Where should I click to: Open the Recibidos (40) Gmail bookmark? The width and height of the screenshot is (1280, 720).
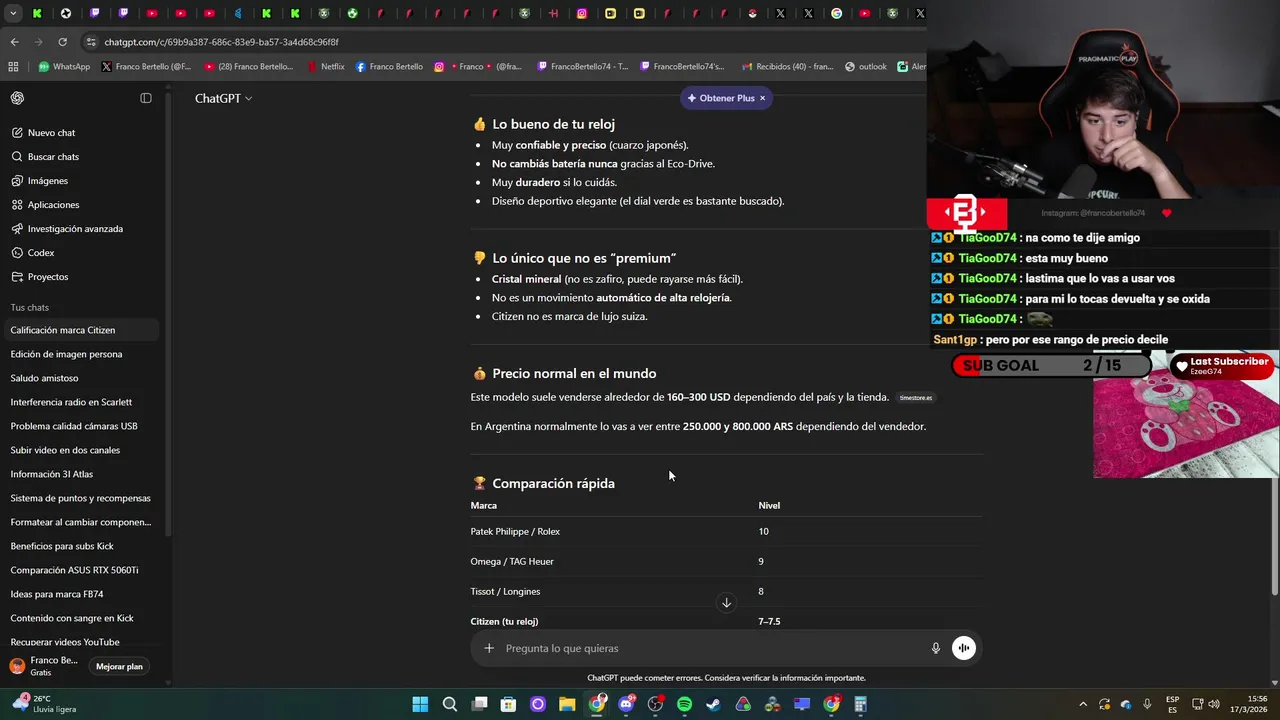coord(787,67)
